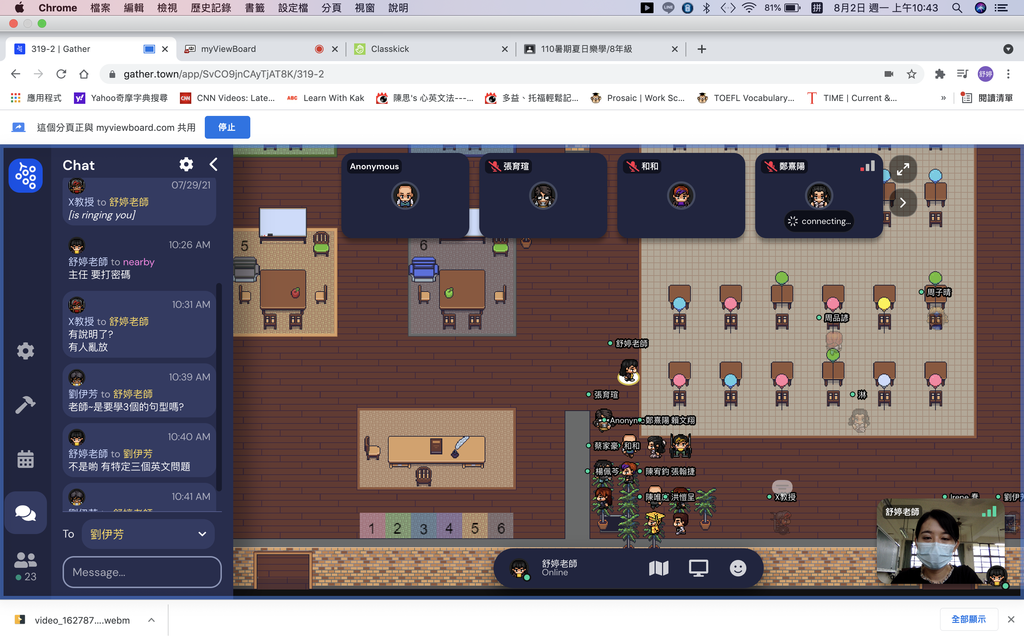Open the Chrome profile avatar
The width and height of the screenshot is (1024, 640).
pos(985,74)
